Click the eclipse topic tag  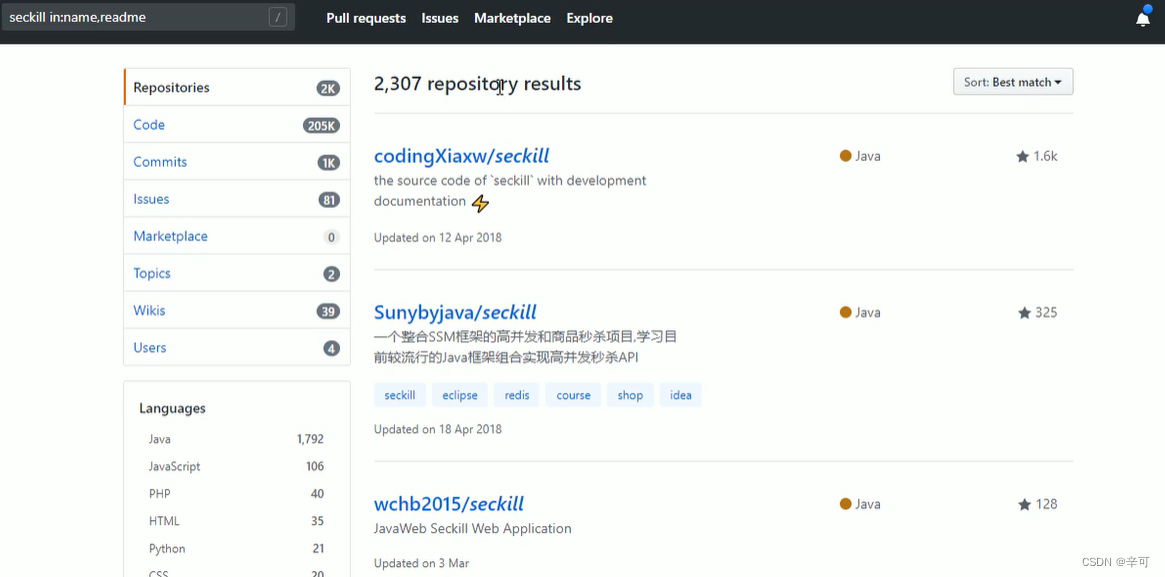tap(460, 395)
